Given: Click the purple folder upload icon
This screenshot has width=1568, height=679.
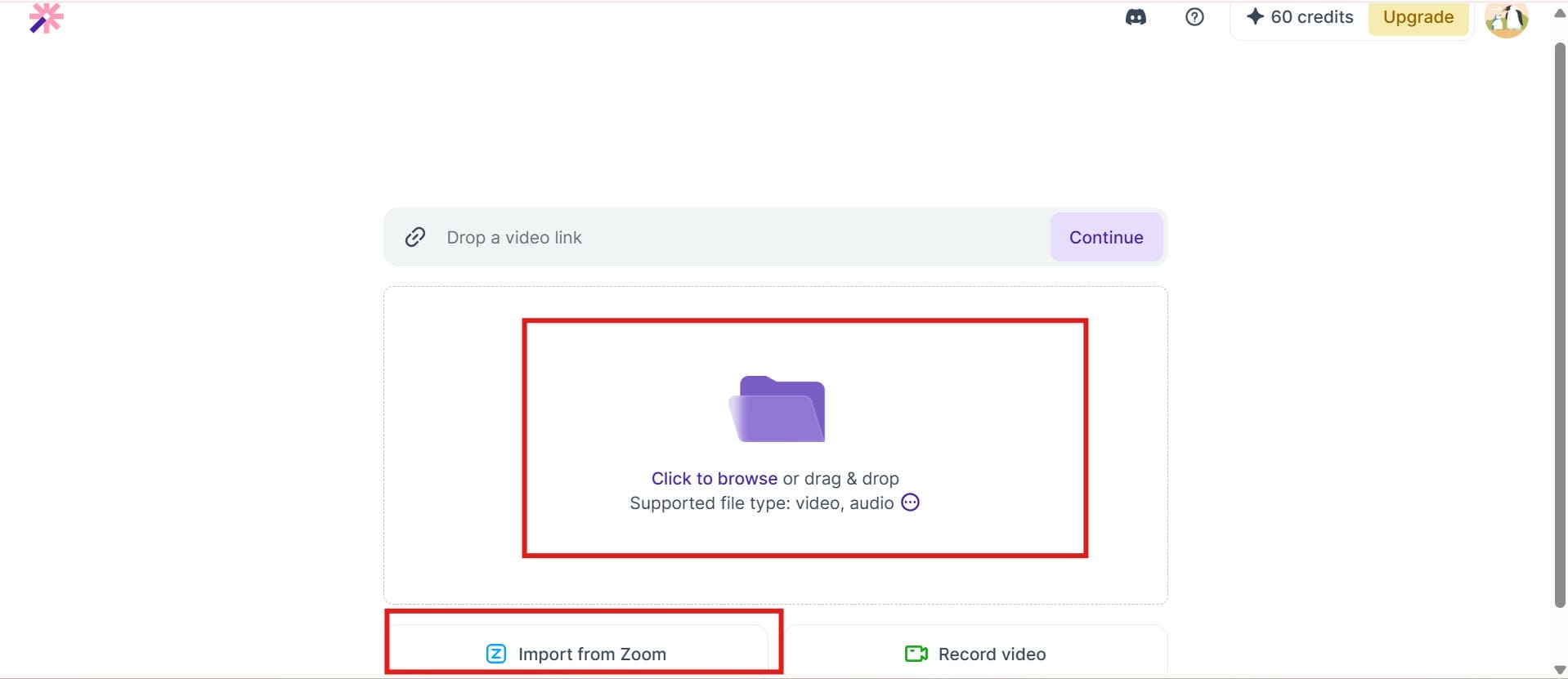Looking at the screenshot, I should point(777,409).
